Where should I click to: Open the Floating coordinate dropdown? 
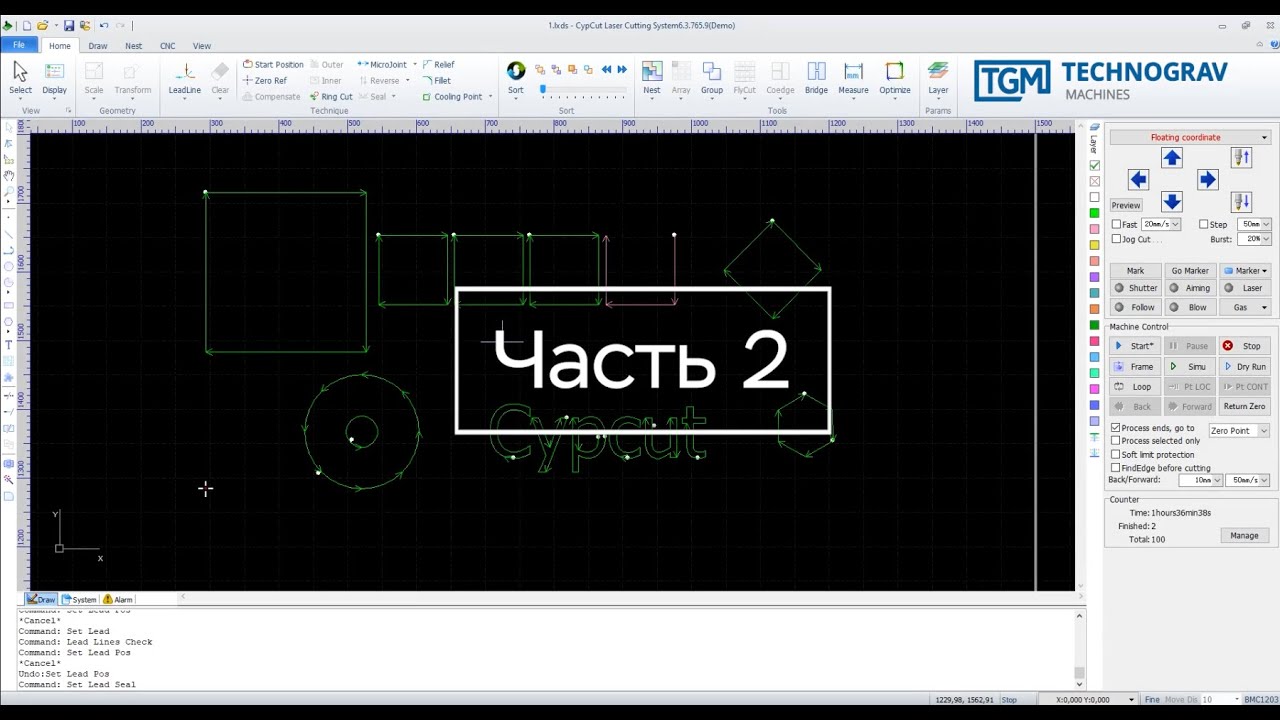point(1190,137)
